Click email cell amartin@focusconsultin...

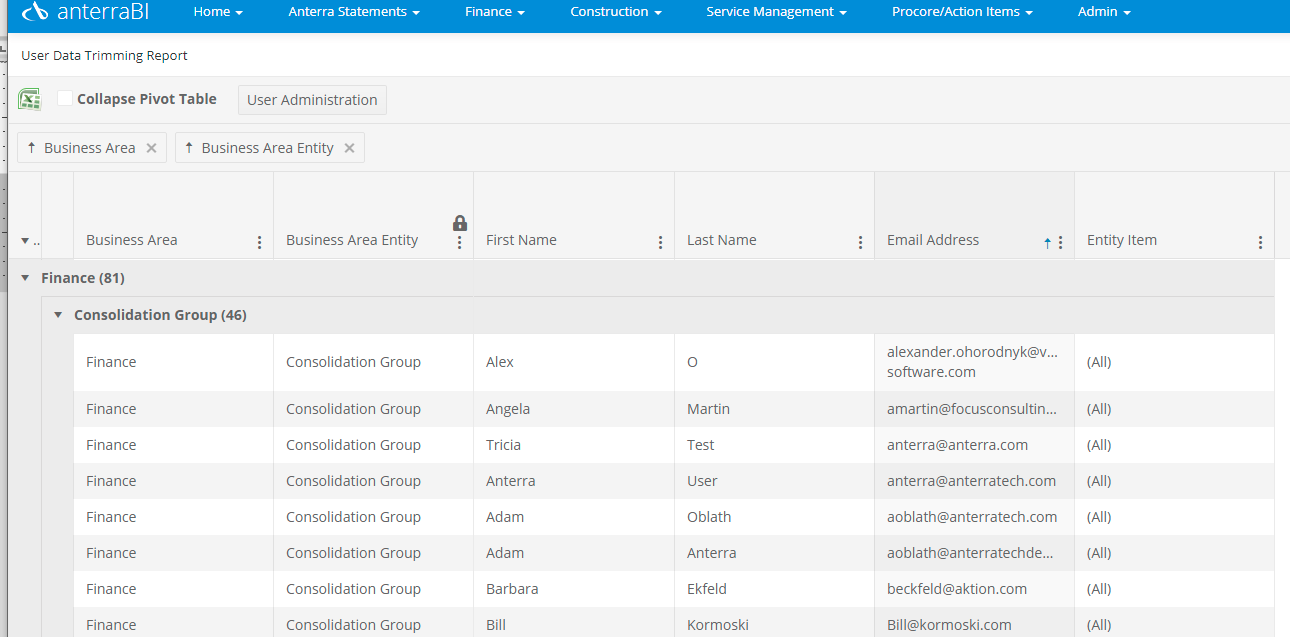tap(972, 409)
